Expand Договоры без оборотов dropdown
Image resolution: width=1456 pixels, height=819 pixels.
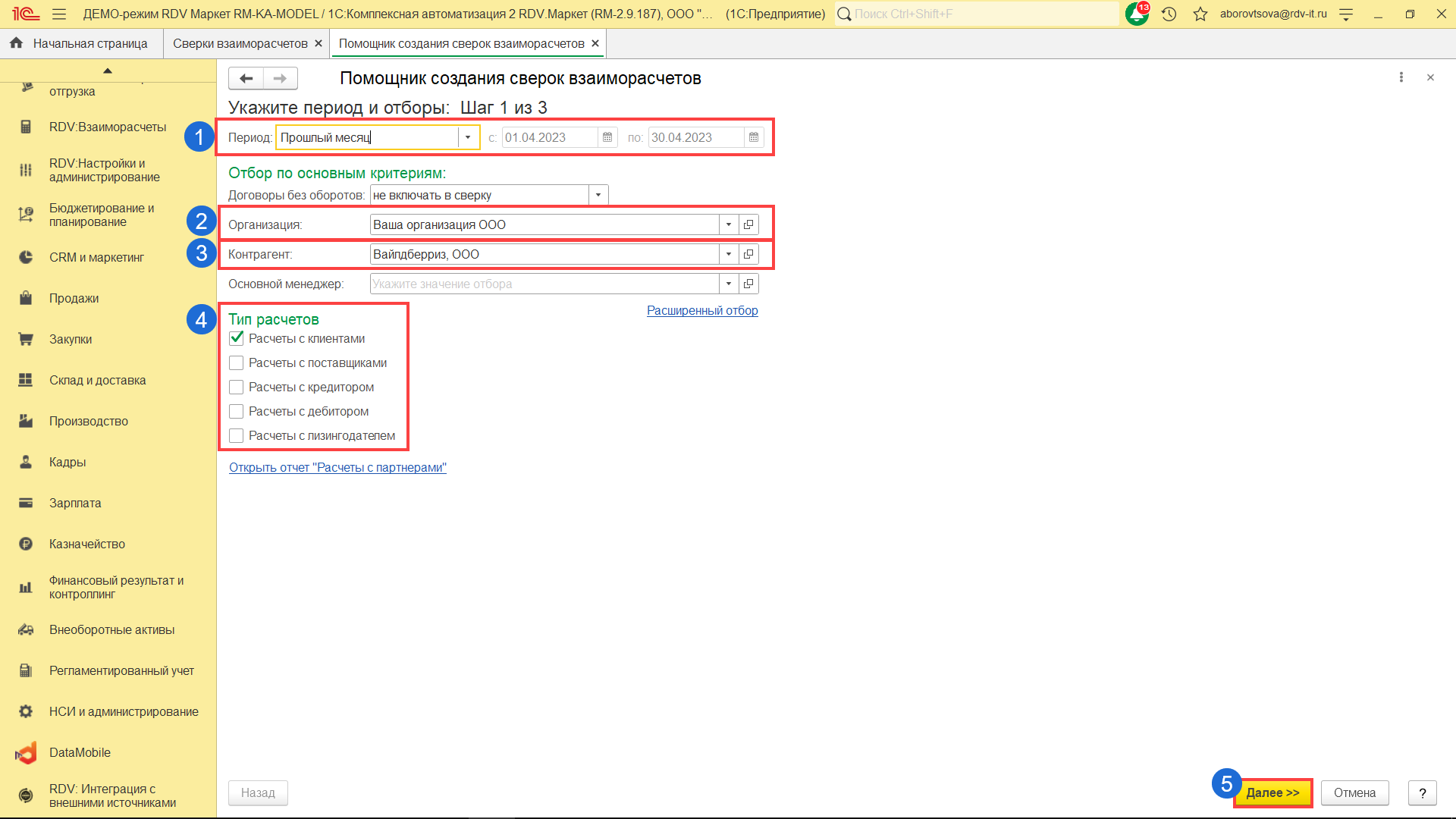click(598, 195)
